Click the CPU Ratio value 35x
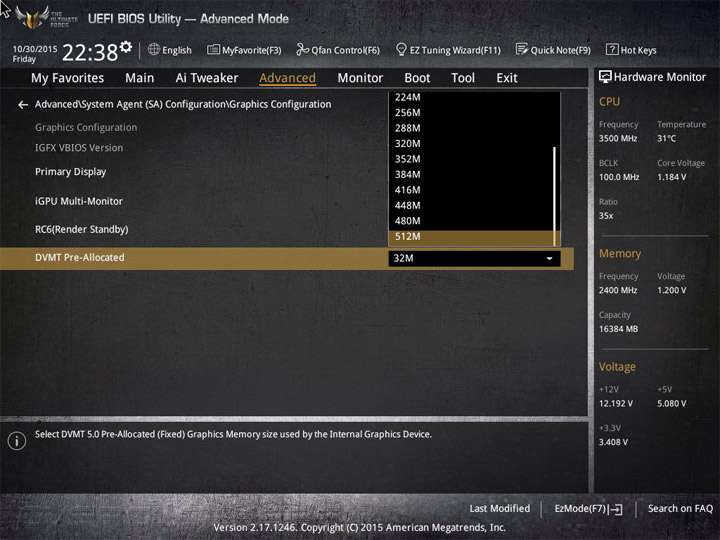720x540 pixels. [x=606, y=216]
